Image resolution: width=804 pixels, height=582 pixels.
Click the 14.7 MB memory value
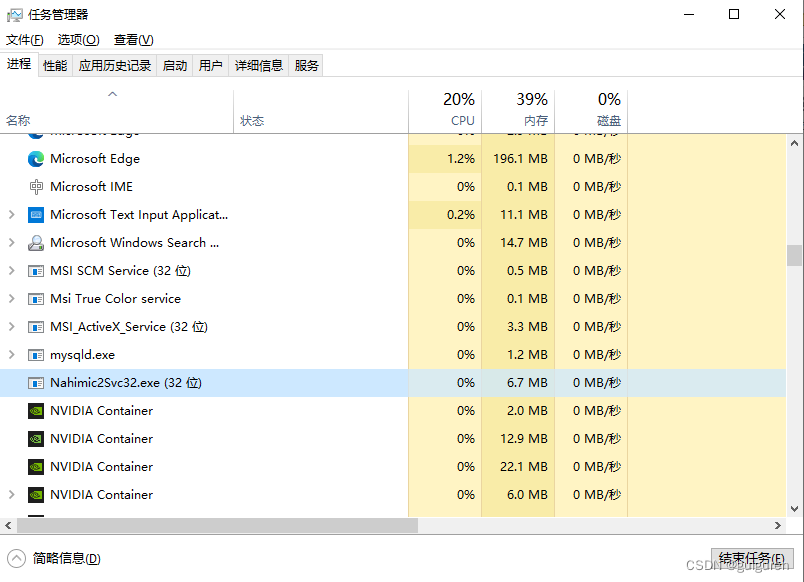click(524, 243)
